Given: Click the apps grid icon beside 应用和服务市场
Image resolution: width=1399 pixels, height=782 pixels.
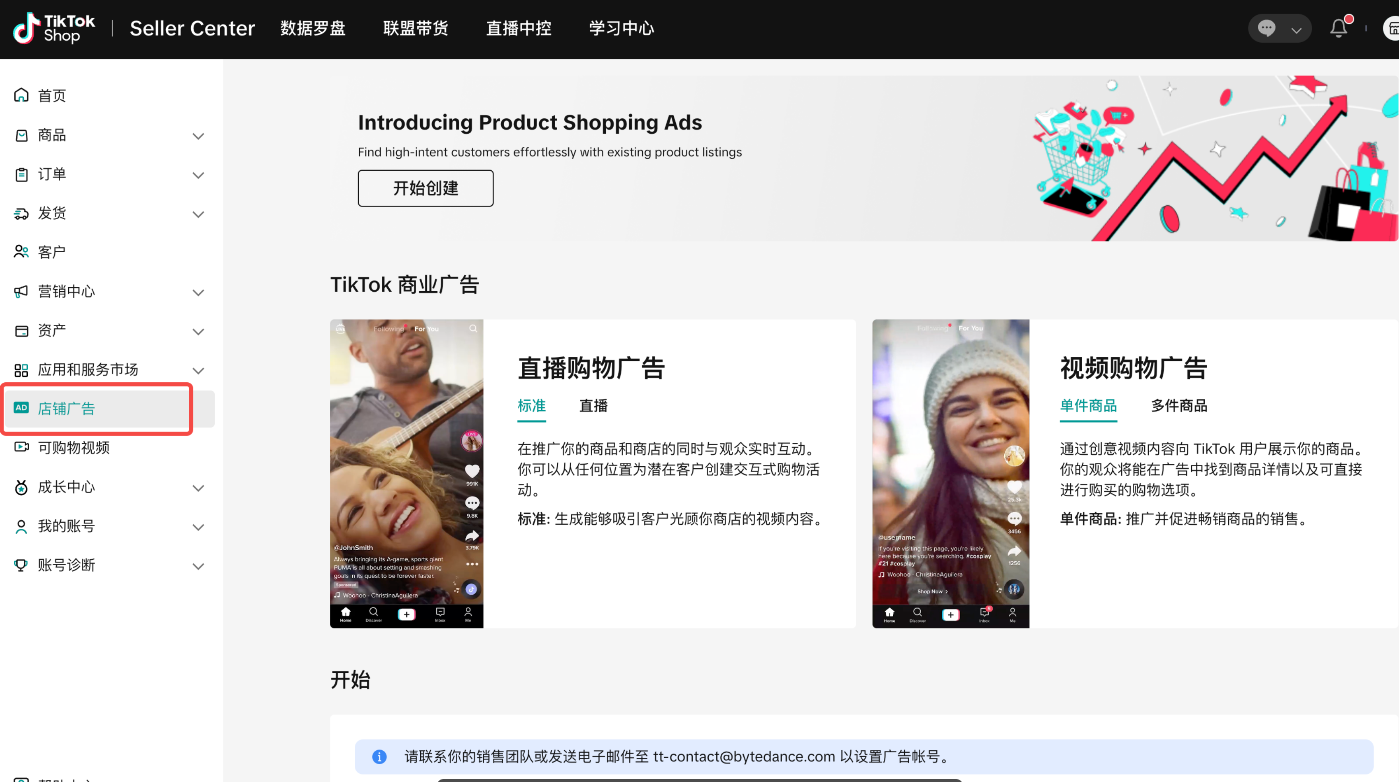Looking at the screenshot, I should 21,370.
